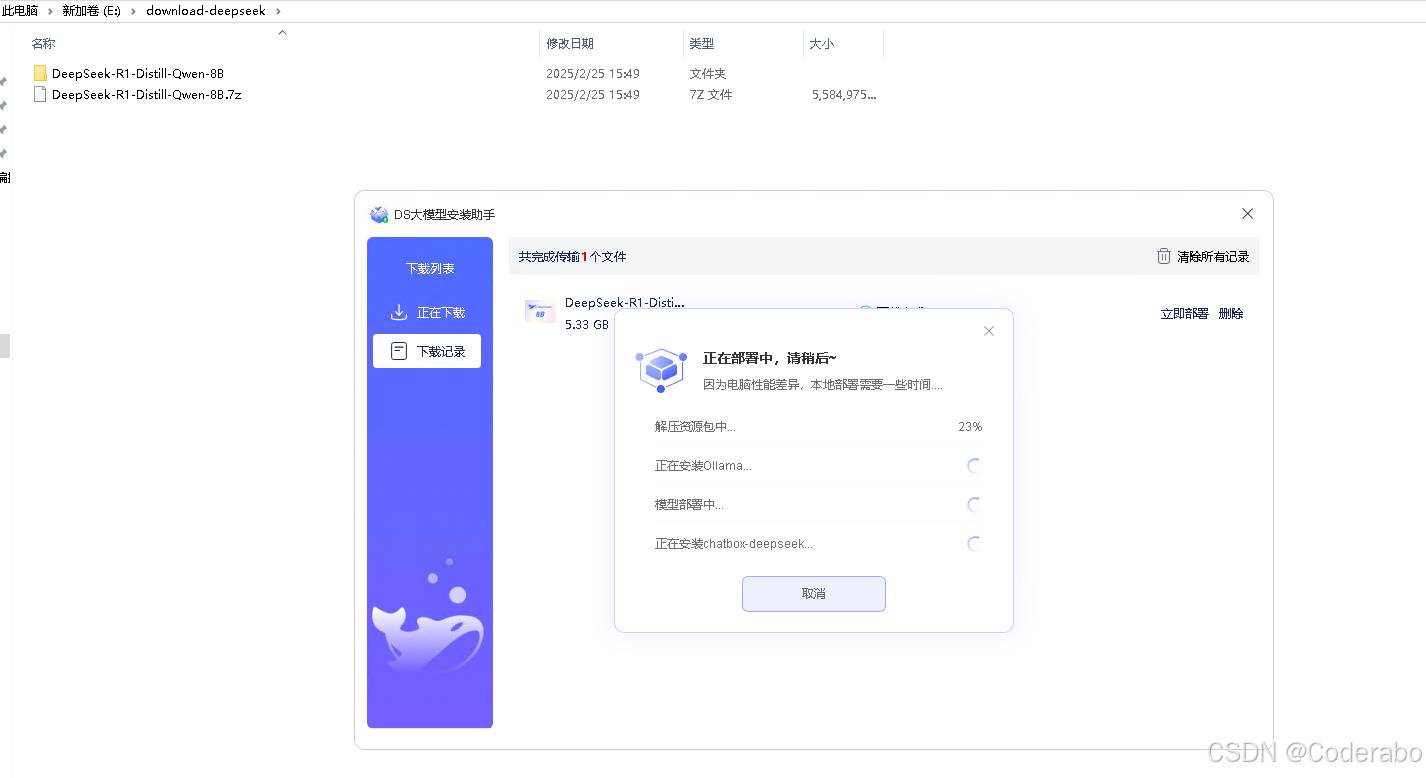
Task: Click the spinner beside 模型部署中
Action: coord(974,505)
